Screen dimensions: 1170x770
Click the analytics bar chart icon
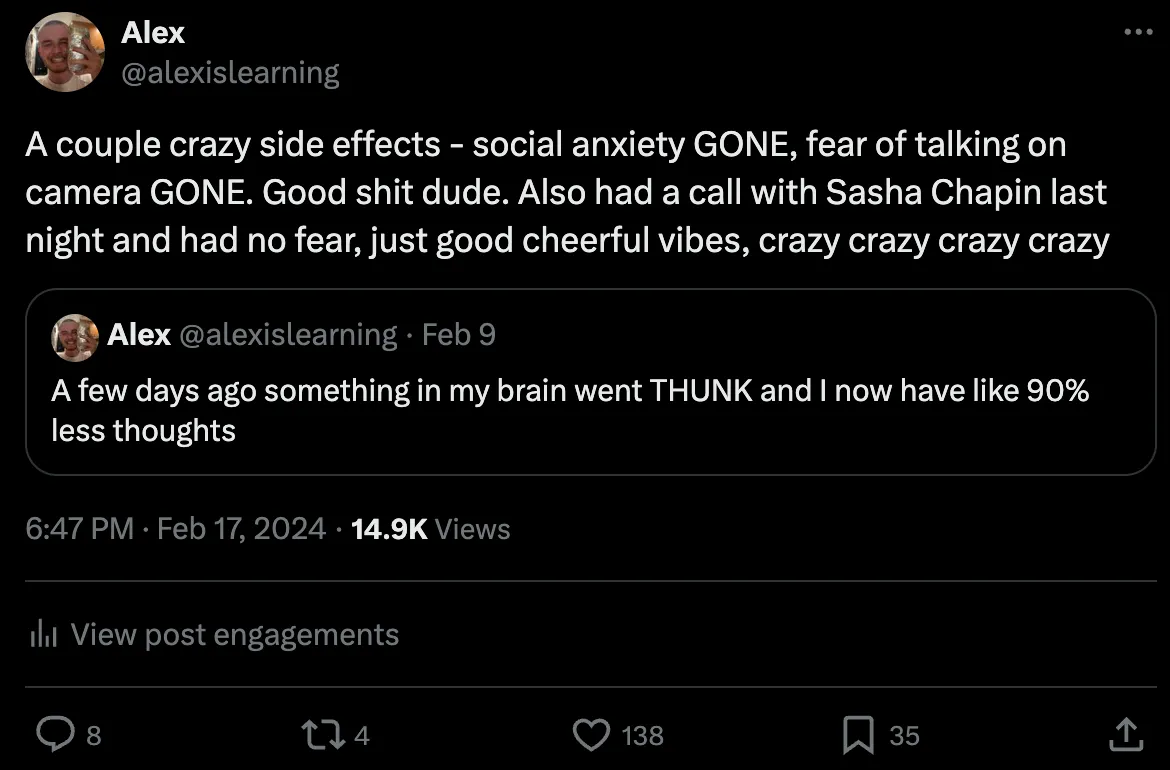click(42, 634)
